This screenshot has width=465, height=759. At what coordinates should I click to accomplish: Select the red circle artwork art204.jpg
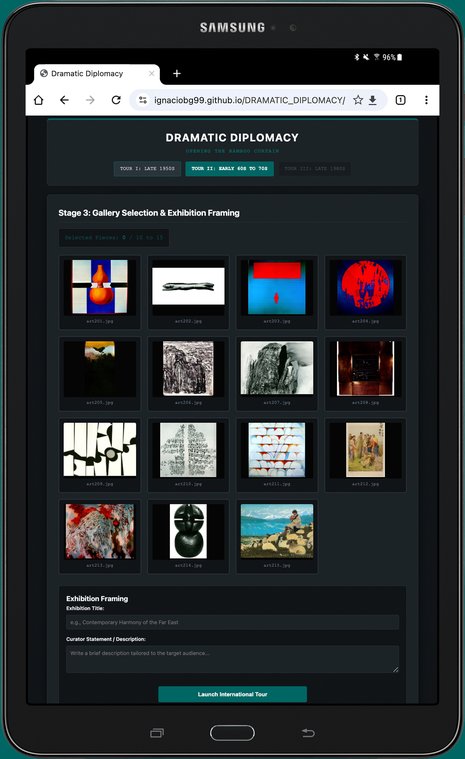(365, 292)
